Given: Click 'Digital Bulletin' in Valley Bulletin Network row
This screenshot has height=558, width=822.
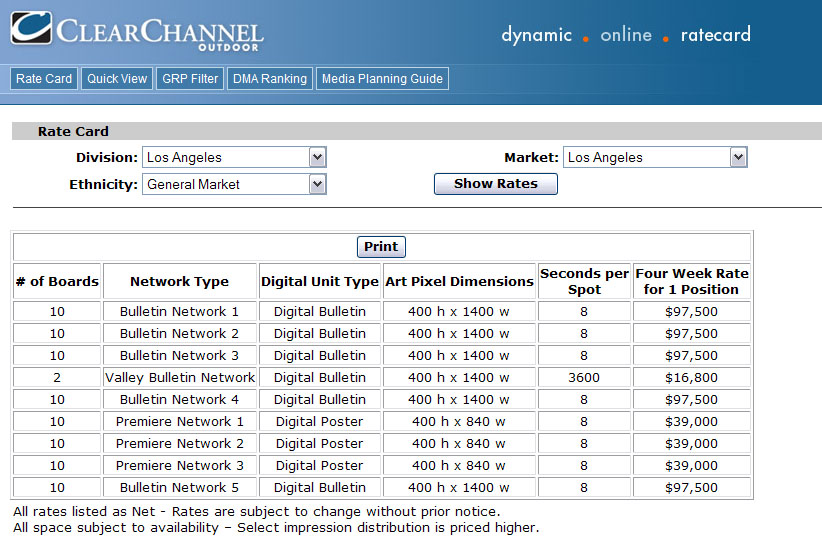Looking at the screenshot, I should coord(320,378).
